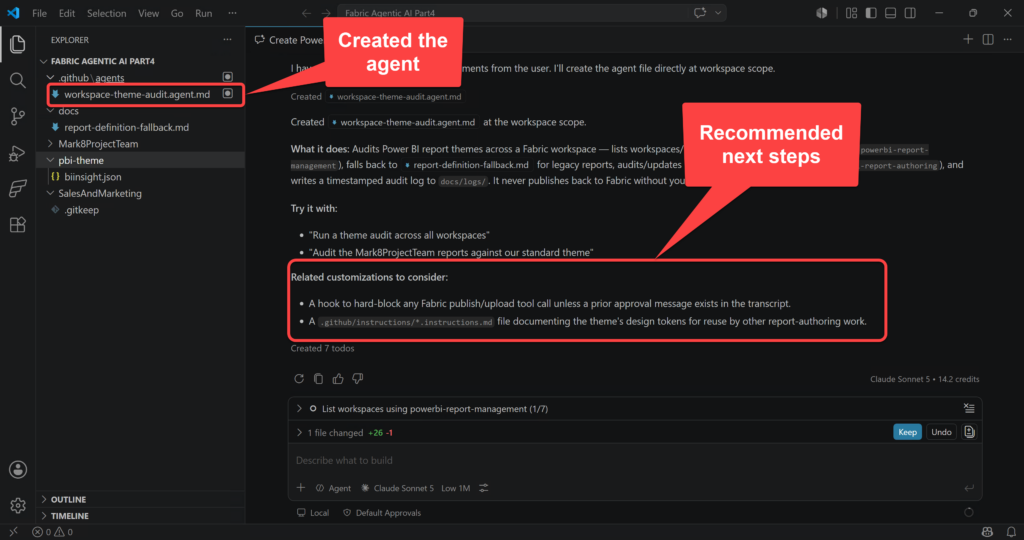Open the chat editor more actions menu

coord(1008,40)
